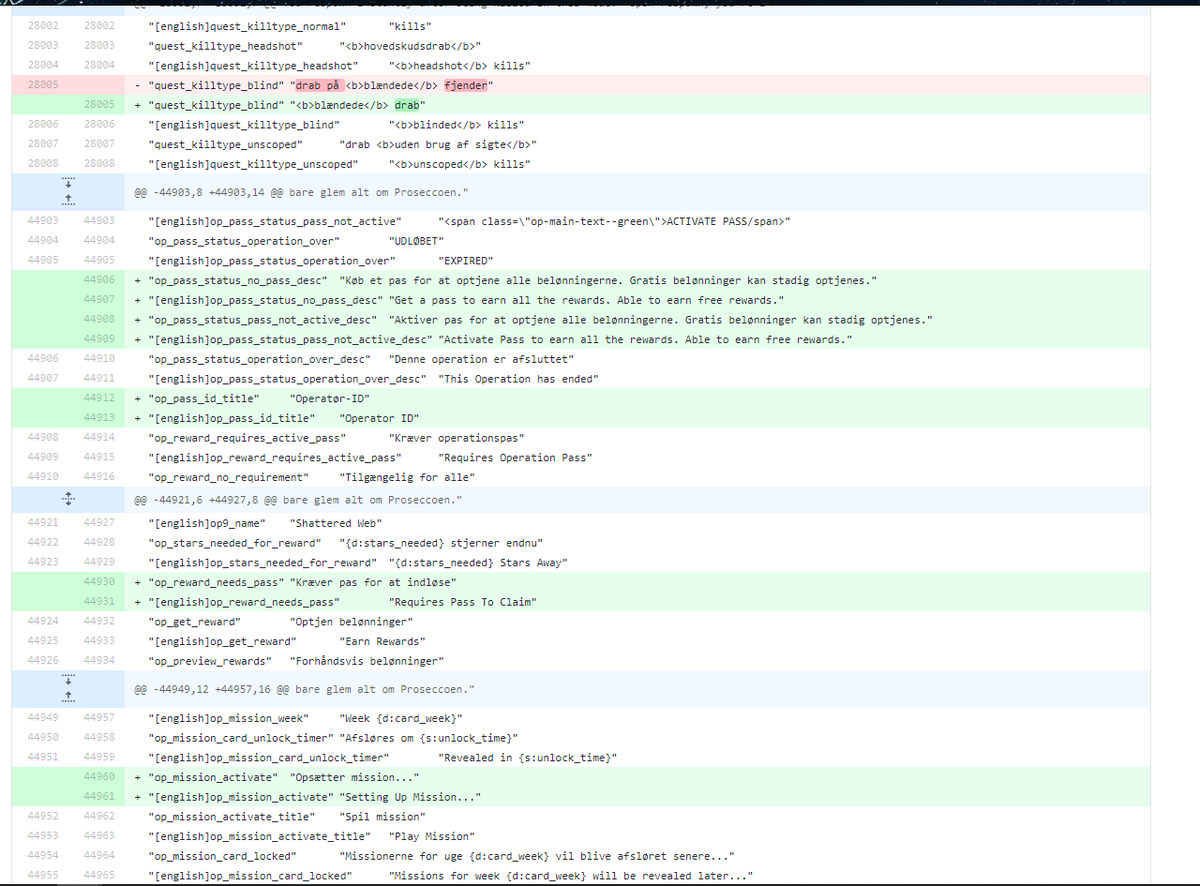Click line number 28005 on the removed line
Viewport: 1200px width, 886px height.
(x=43, y=85)
